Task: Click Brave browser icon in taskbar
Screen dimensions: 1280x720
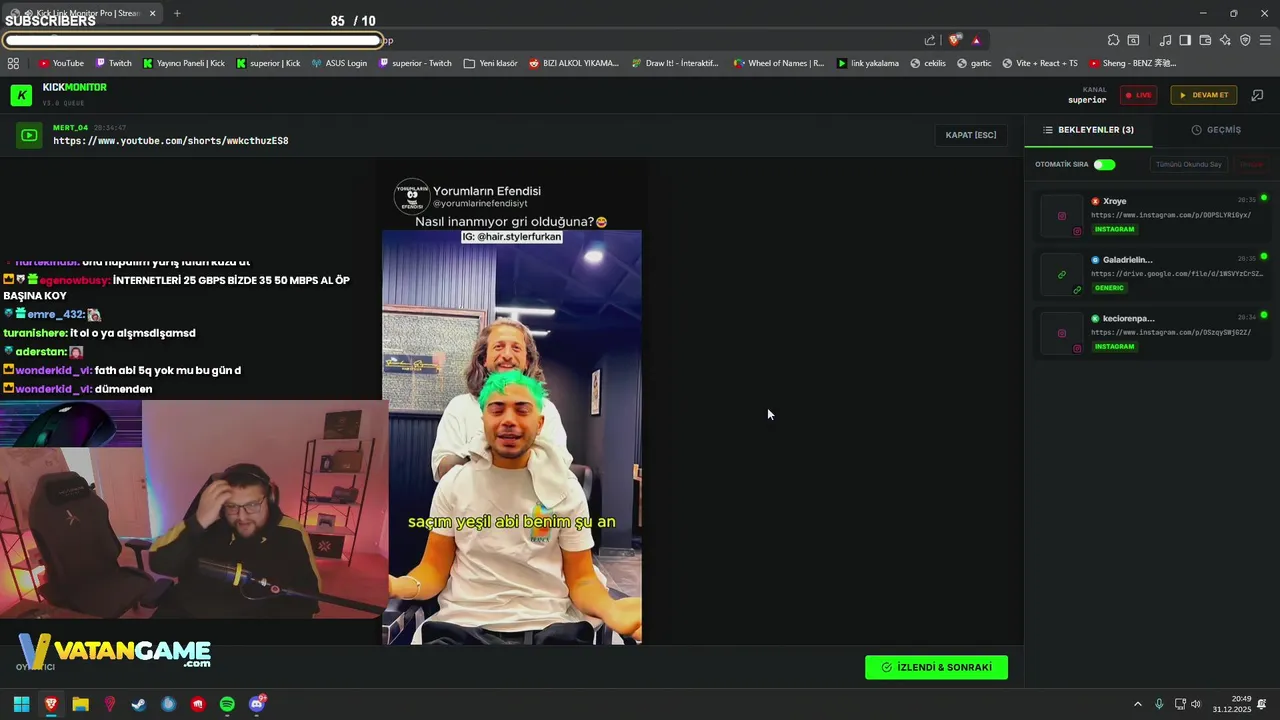Action: [x=51, y=704]
